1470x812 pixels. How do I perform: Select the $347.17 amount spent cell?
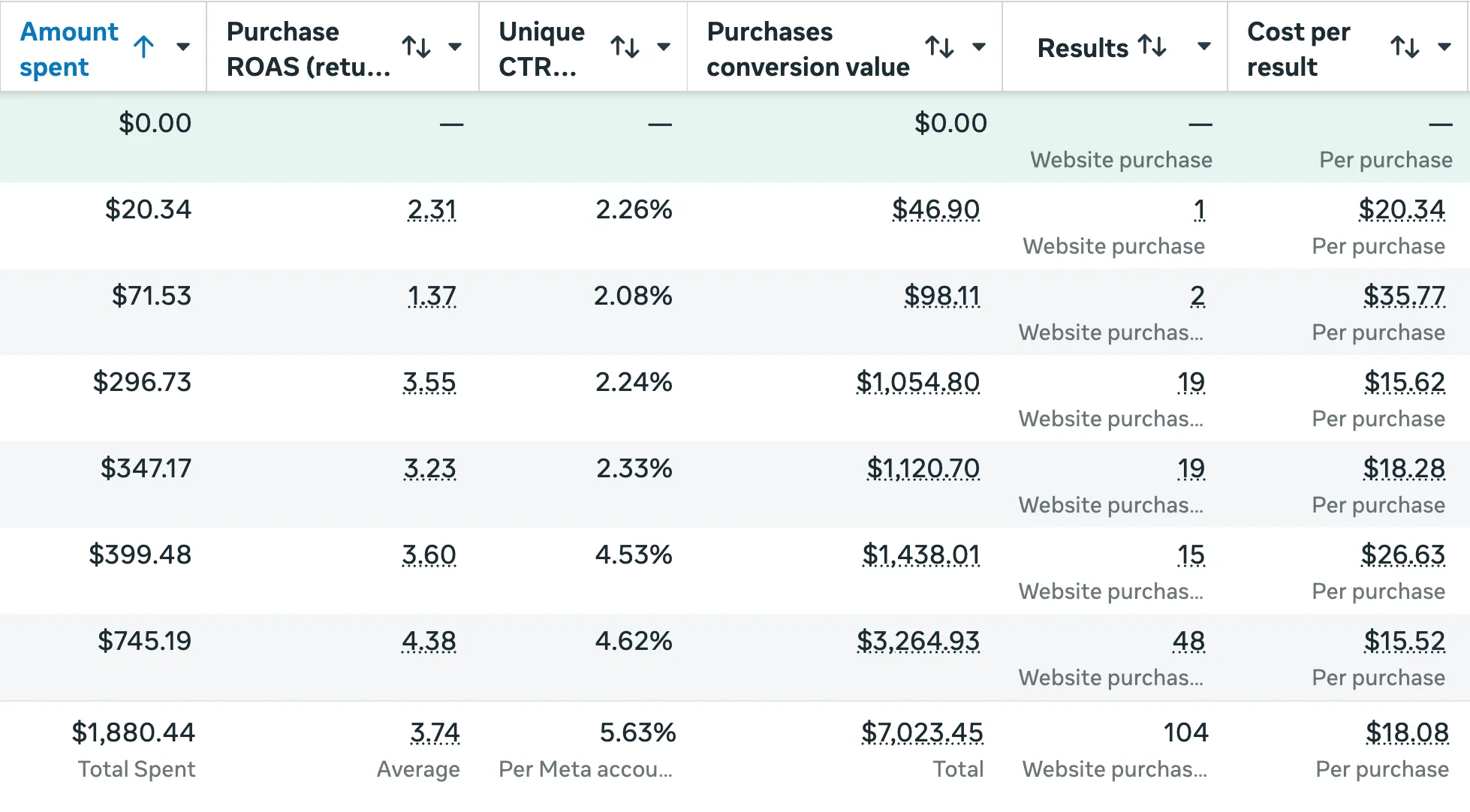146,468
